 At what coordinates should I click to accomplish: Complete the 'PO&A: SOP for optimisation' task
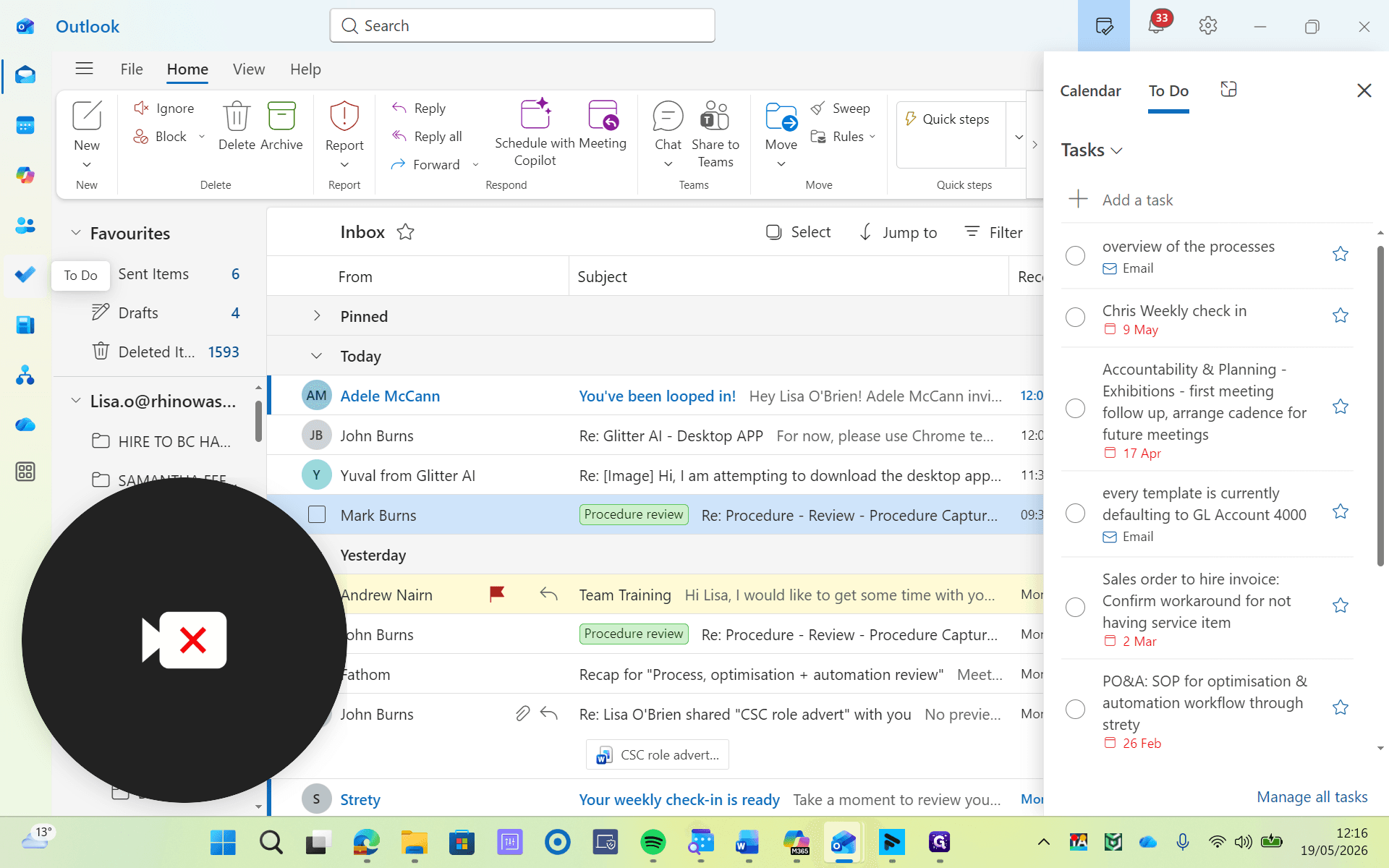(x=1076, y=709)
